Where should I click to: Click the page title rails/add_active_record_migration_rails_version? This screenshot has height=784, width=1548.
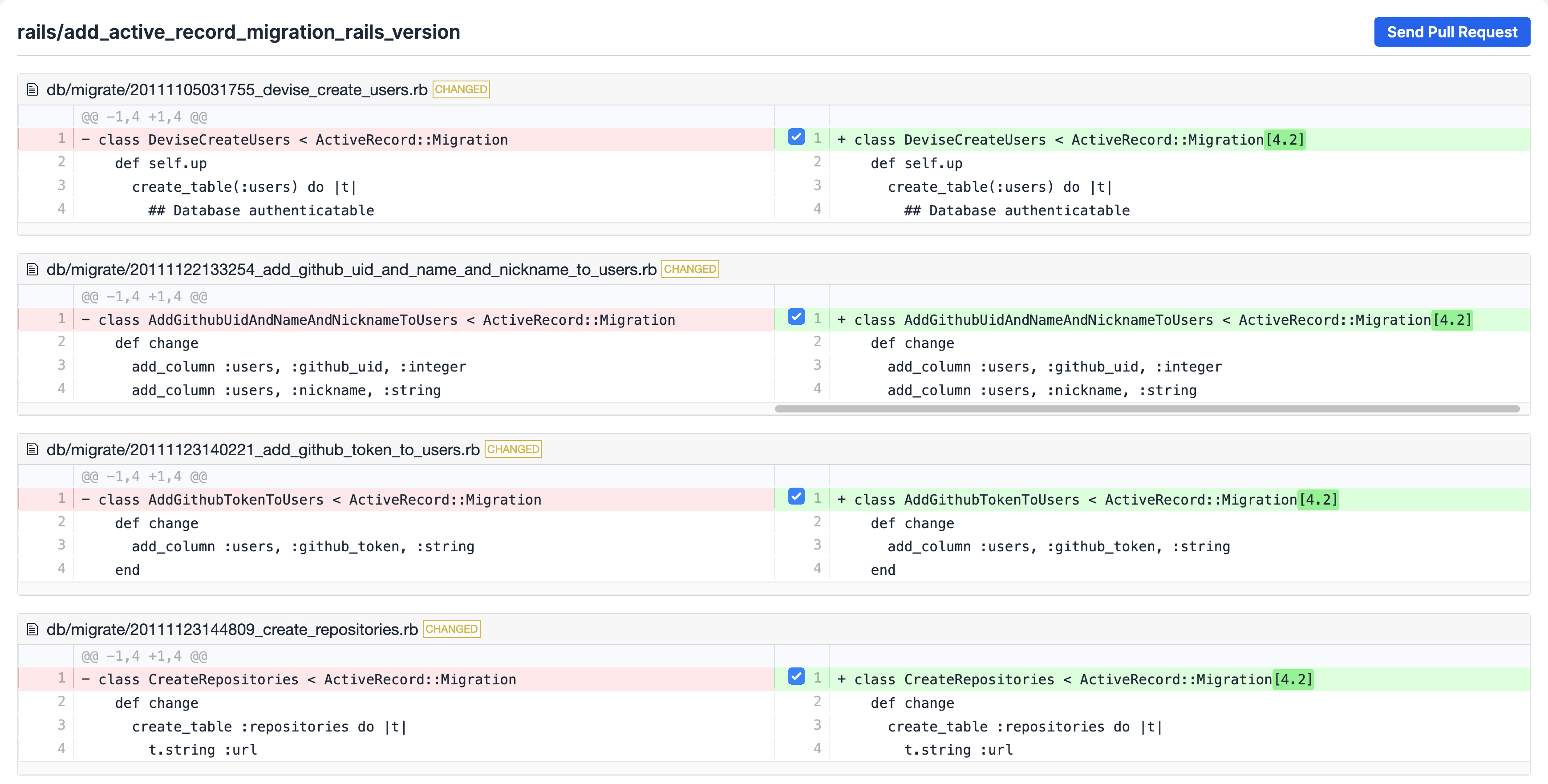239,32
